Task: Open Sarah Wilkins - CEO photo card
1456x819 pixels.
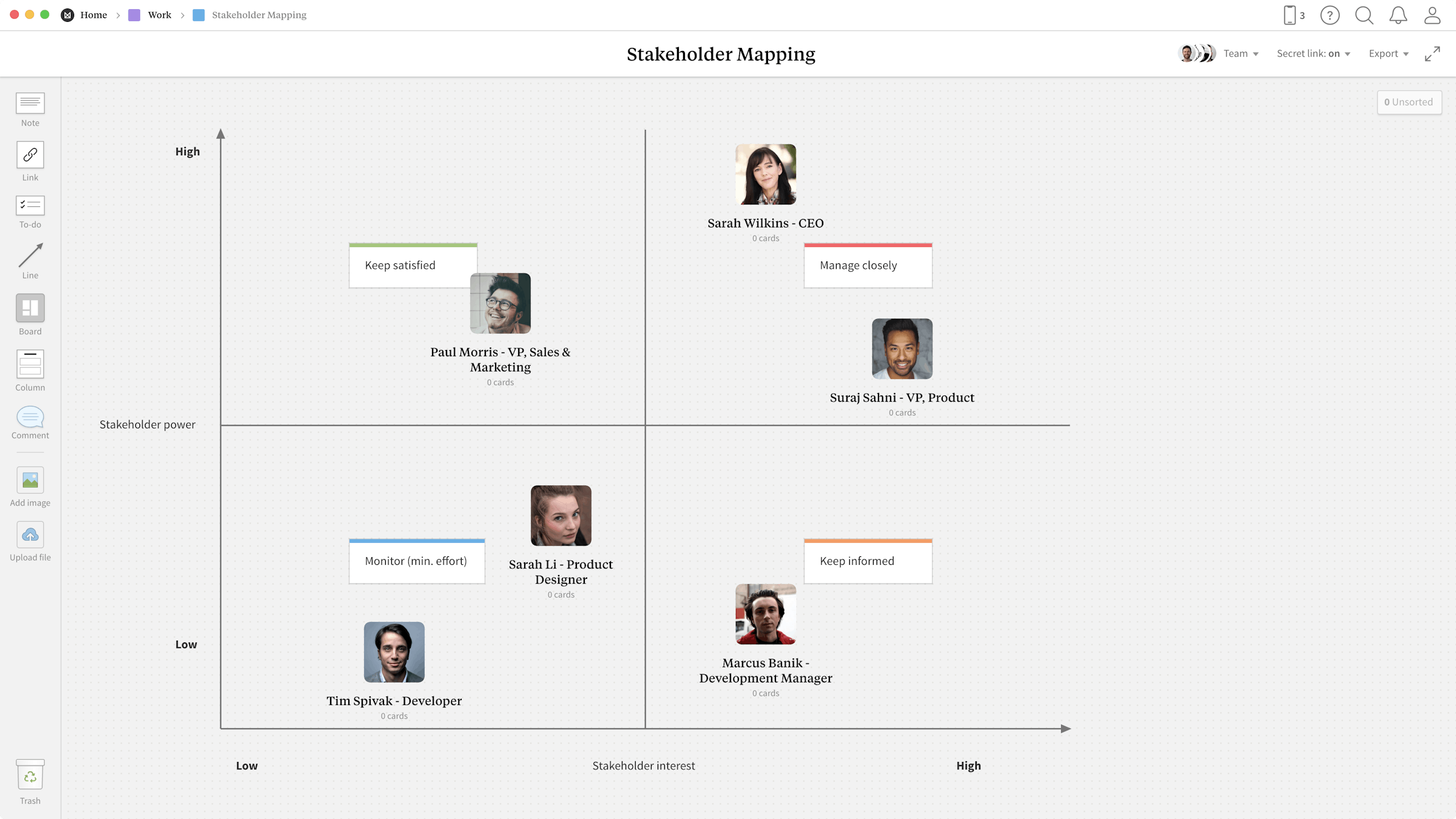Action: pyautogui.click(x=766, y=175)
